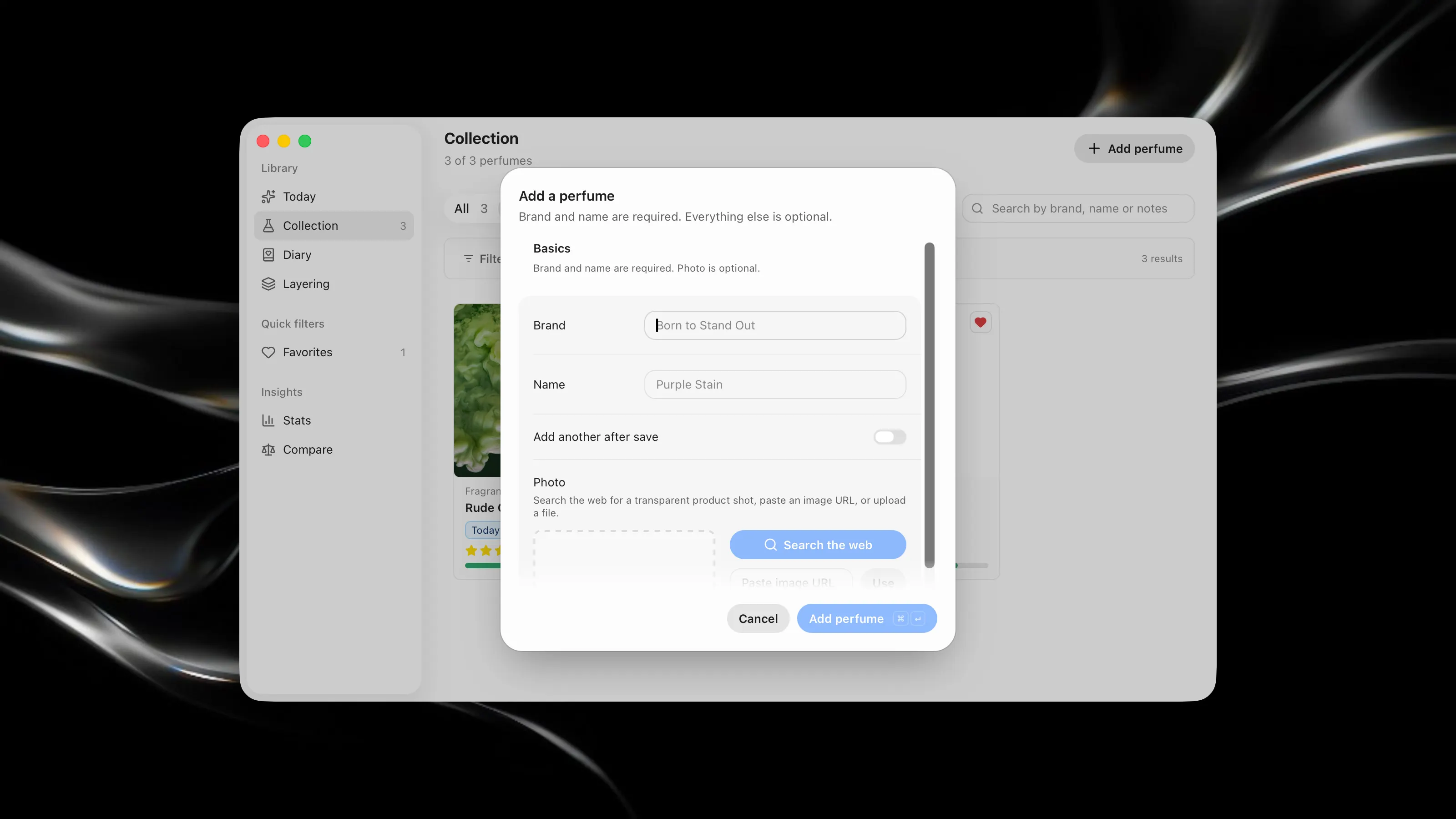Click the Favorites heart outline icon
Image resolution: width=1456 pixels, height=819 pixels.
click(268, 352)
